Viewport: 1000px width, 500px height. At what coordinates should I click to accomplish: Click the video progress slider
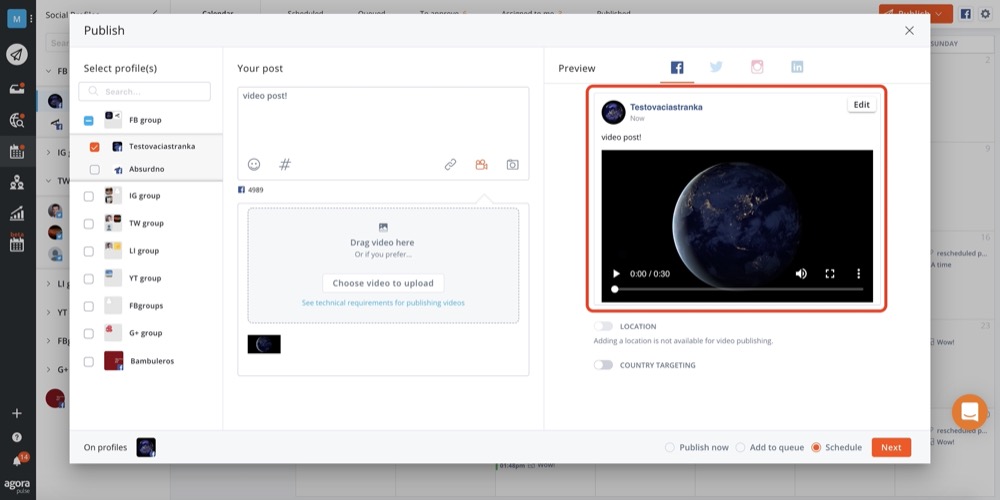point(737,289)
